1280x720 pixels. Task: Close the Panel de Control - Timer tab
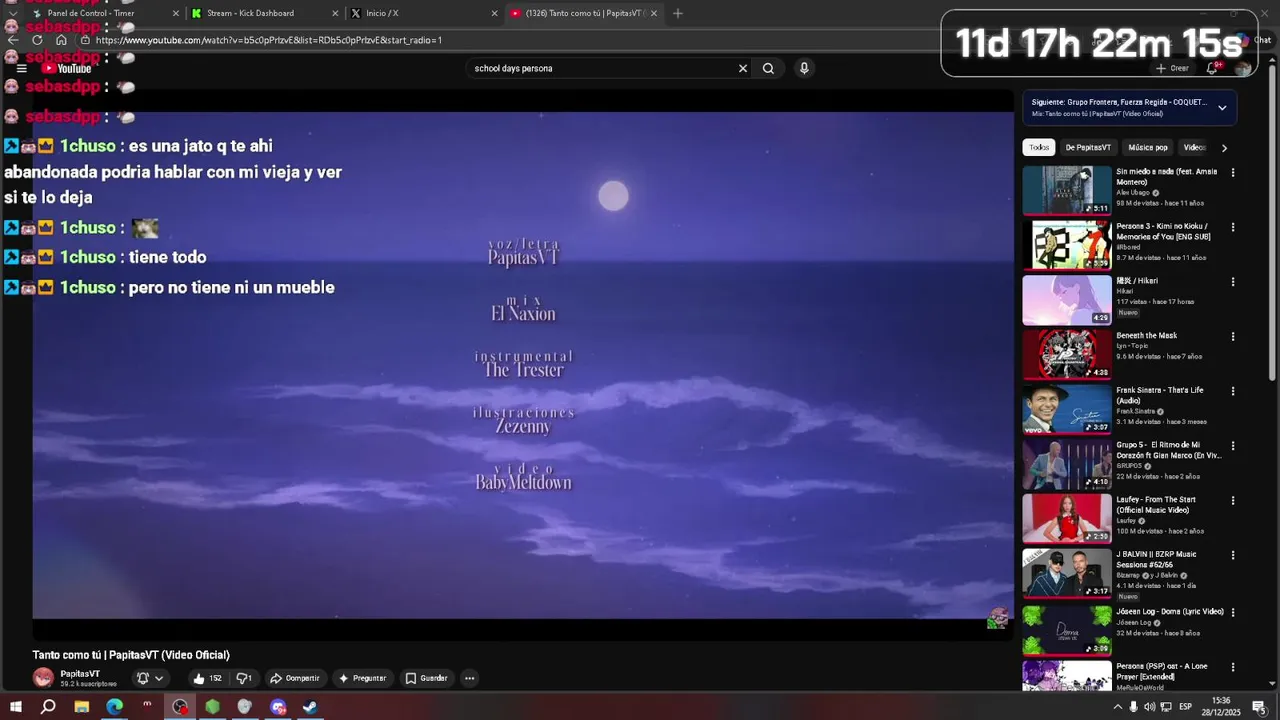(x=176, y=13)
